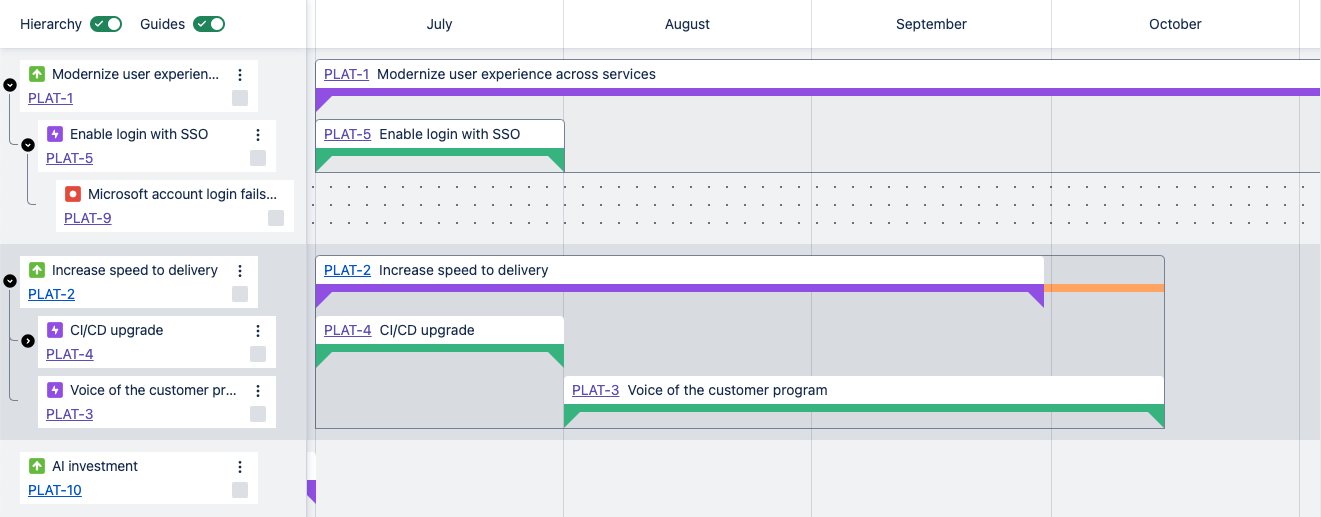The width and height of the screenshot is (1321, 517).
Task: Select the July month header
Action: [440, 24]
